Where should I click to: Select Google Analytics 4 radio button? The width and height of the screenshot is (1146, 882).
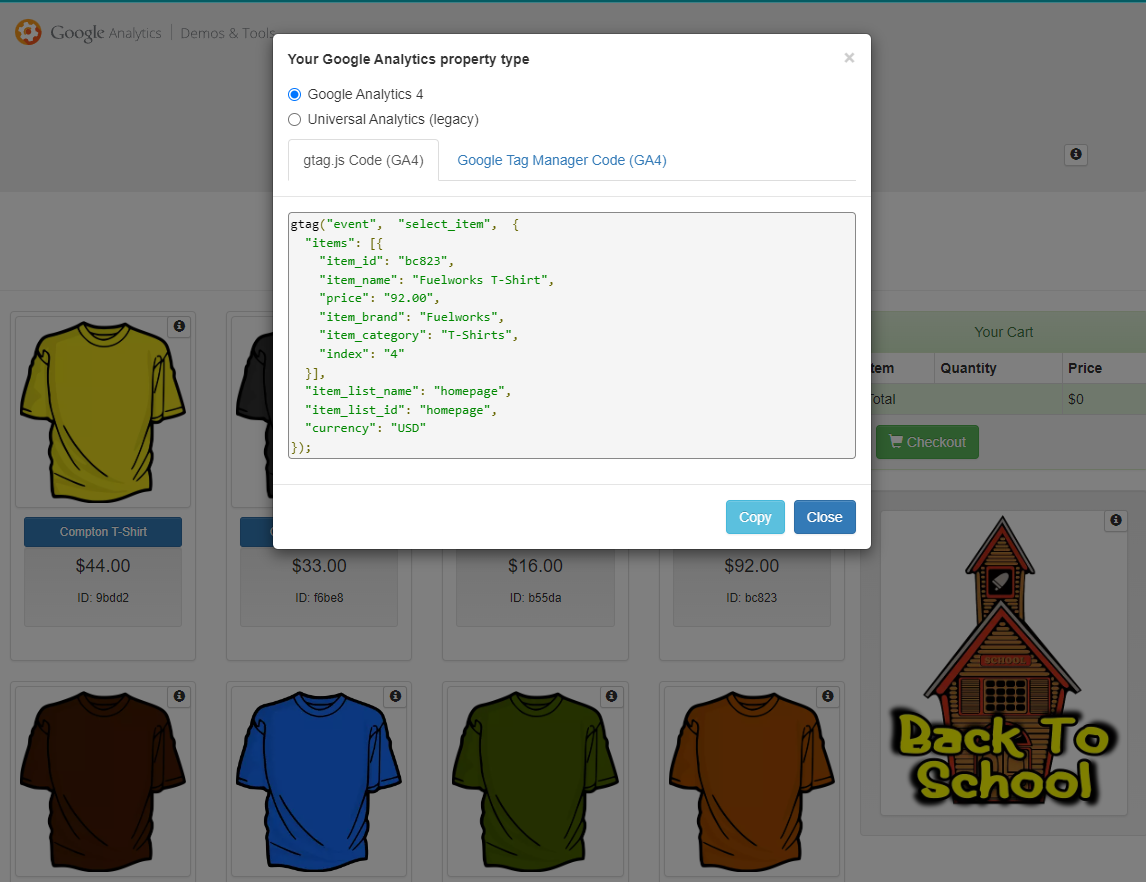295,94
